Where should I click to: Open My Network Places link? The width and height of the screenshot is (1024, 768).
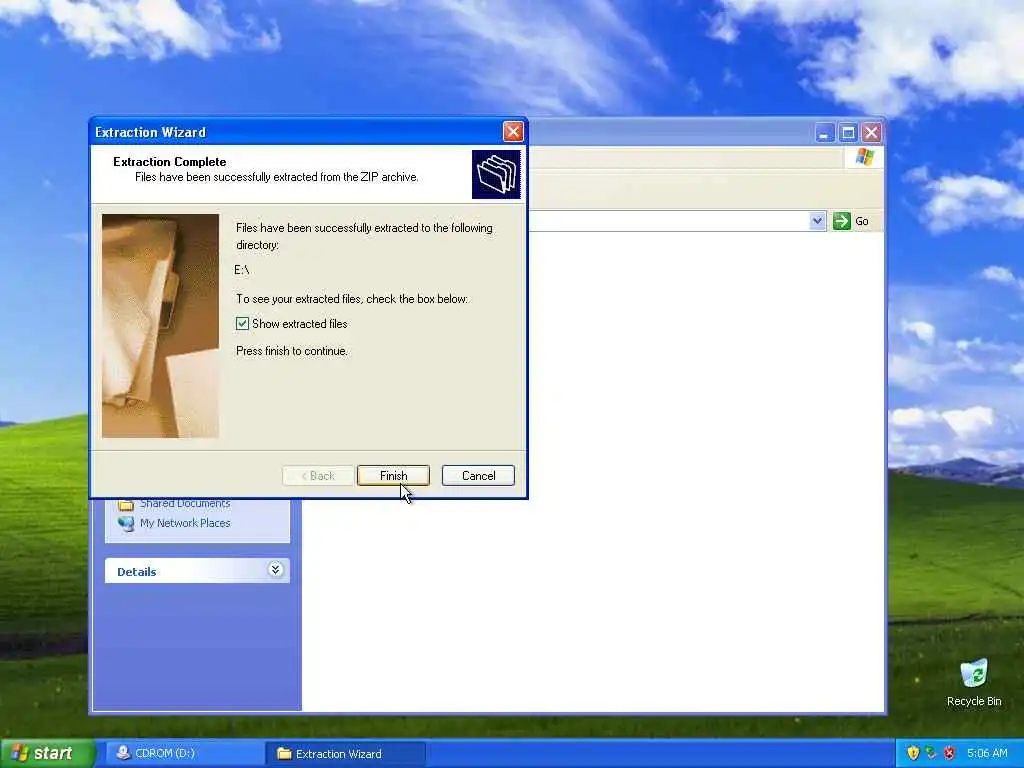185,523
